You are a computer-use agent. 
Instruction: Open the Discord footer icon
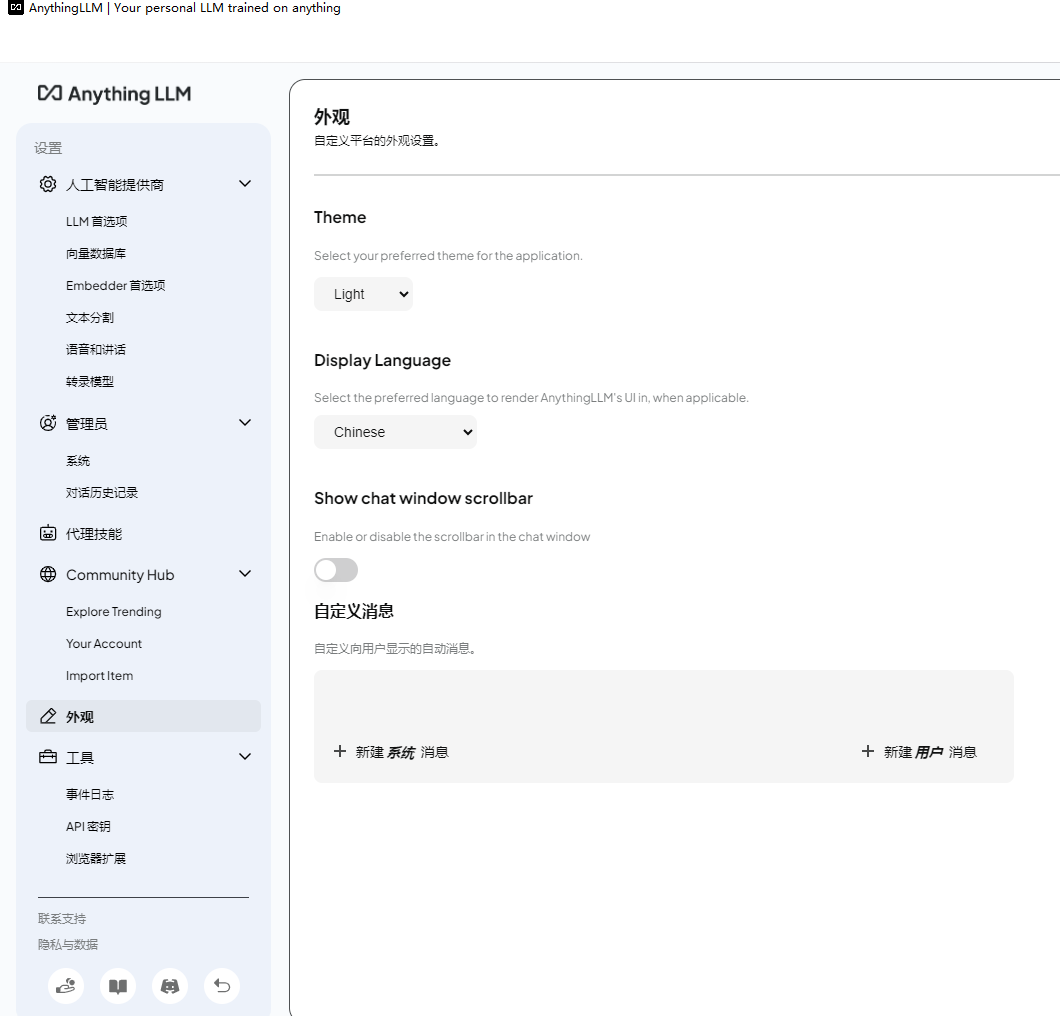[170, 986]
